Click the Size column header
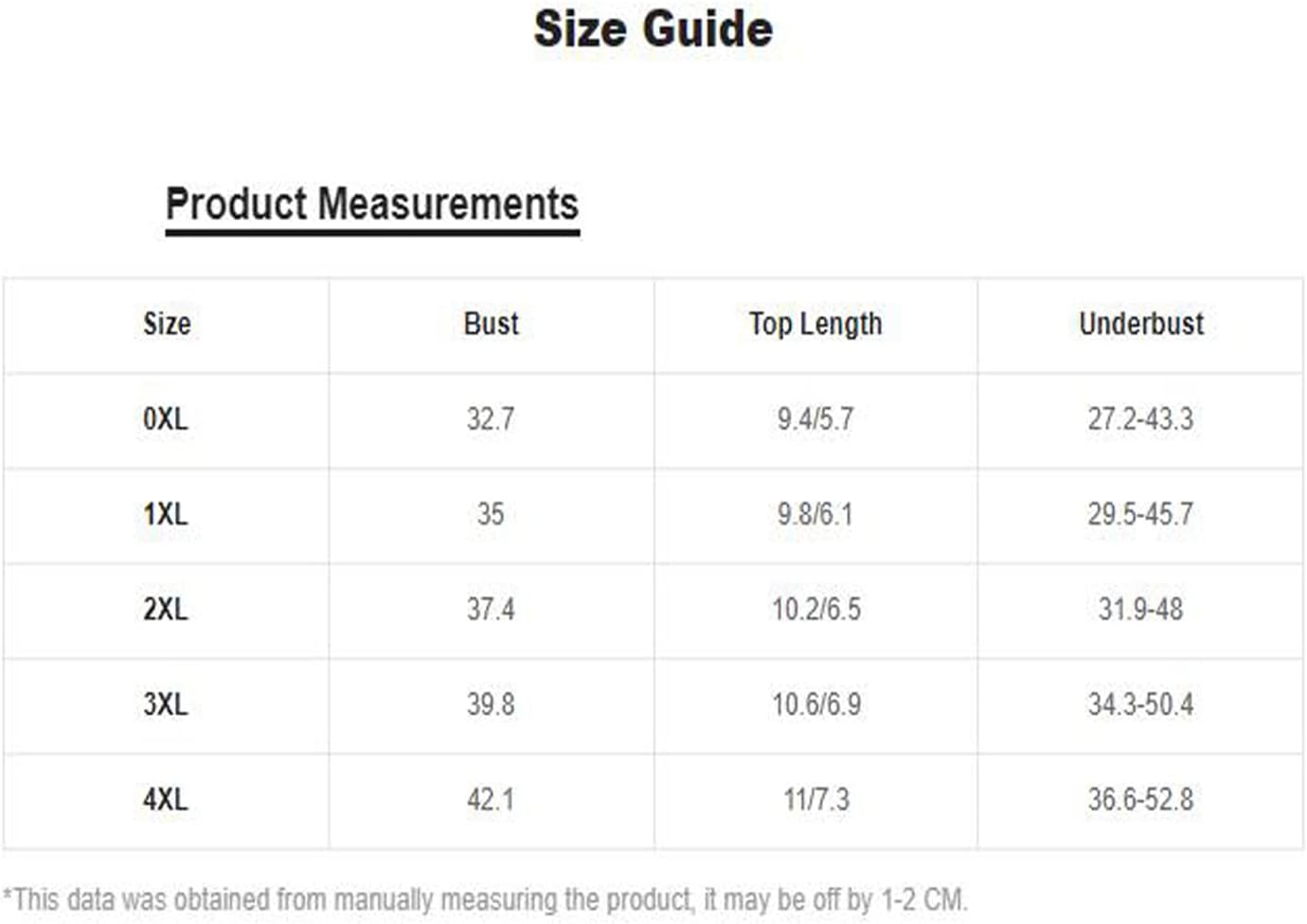Viewport: 1307px width, 924px height. pos(167,324)
